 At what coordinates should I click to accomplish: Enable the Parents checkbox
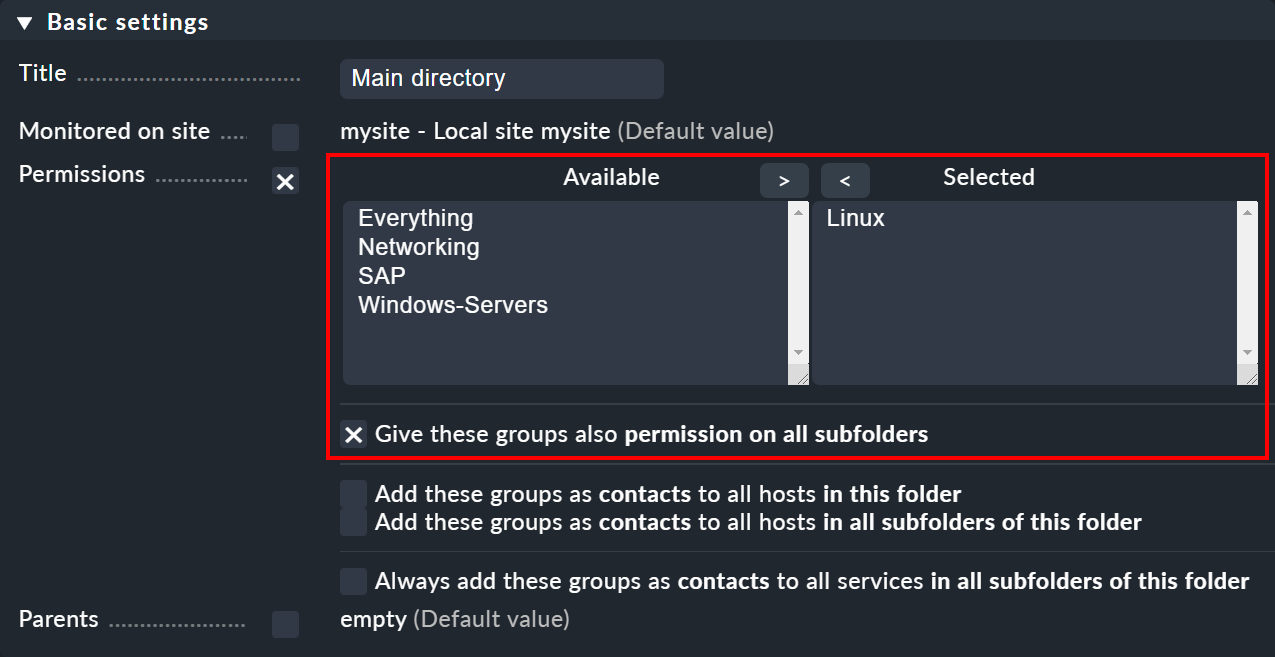(x=286, y=624)
